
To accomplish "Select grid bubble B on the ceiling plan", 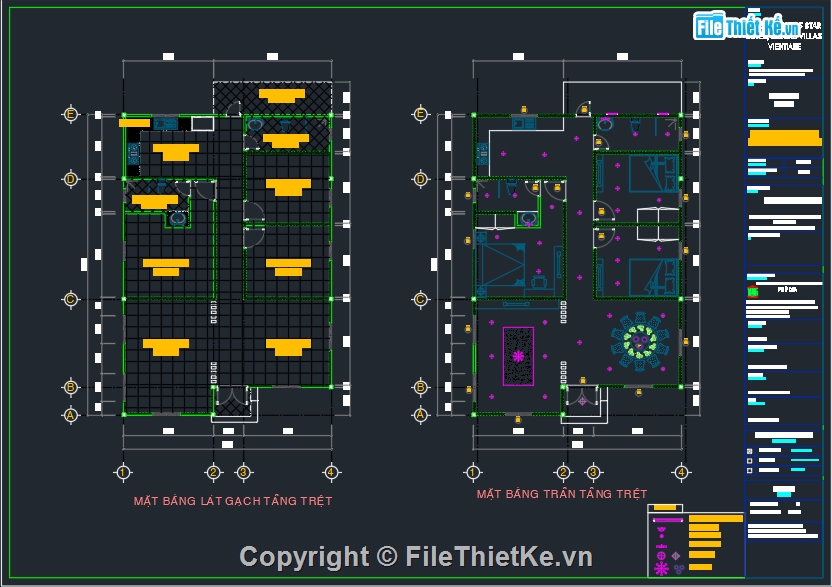I will click(x=420, y=387).
